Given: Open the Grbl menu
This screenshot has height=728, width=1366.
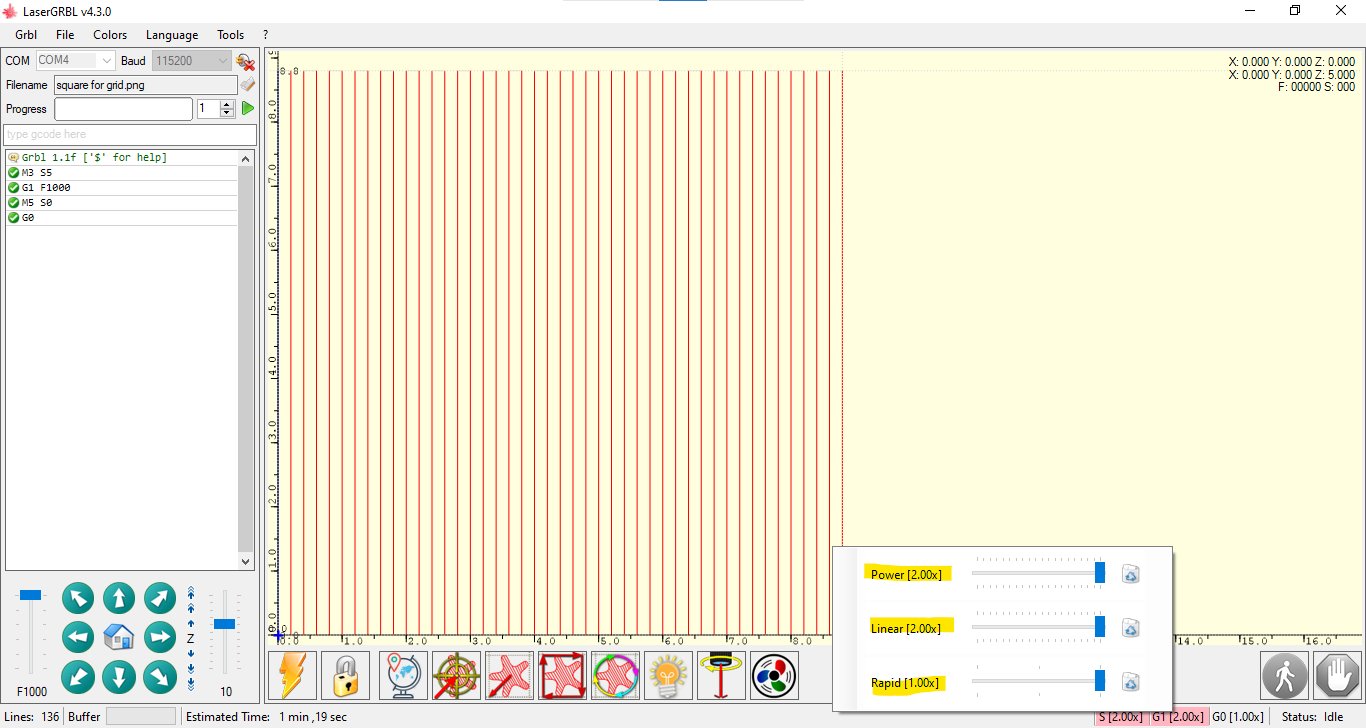Looking at the screenshot, I should point(26,35).
